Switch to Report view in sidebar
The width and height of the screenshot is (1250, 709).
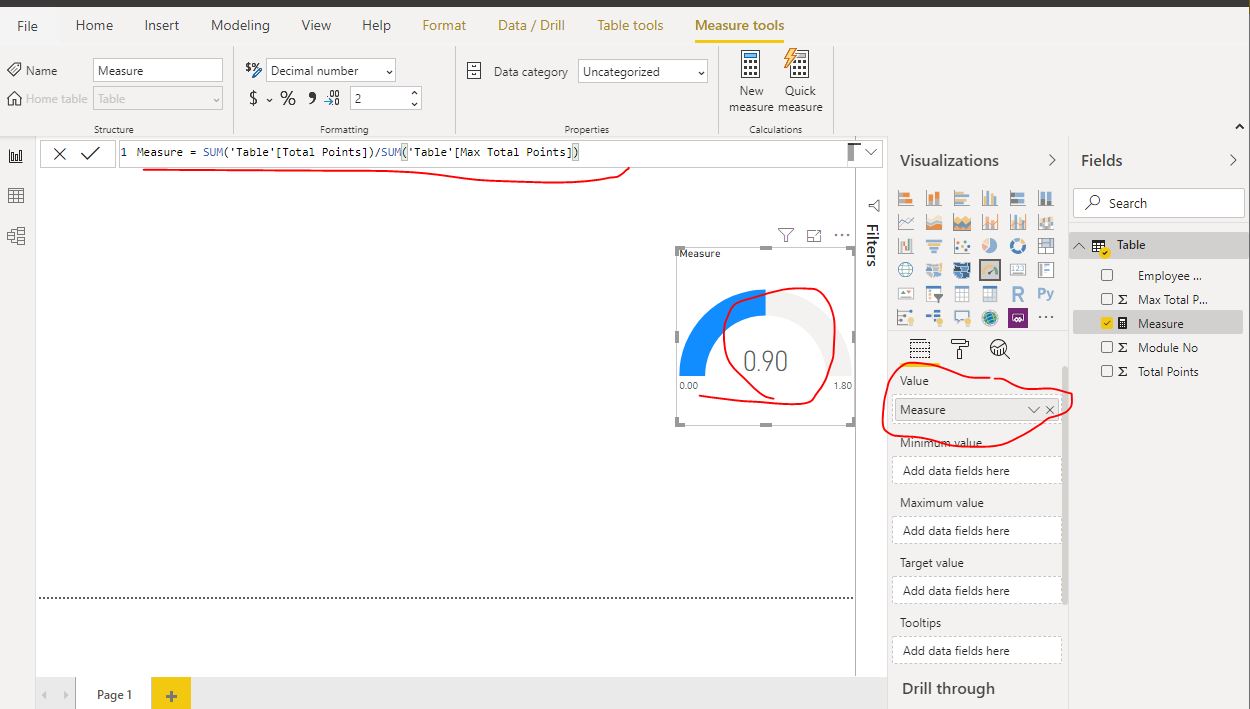pyautogui.click(x=16, y=156)
